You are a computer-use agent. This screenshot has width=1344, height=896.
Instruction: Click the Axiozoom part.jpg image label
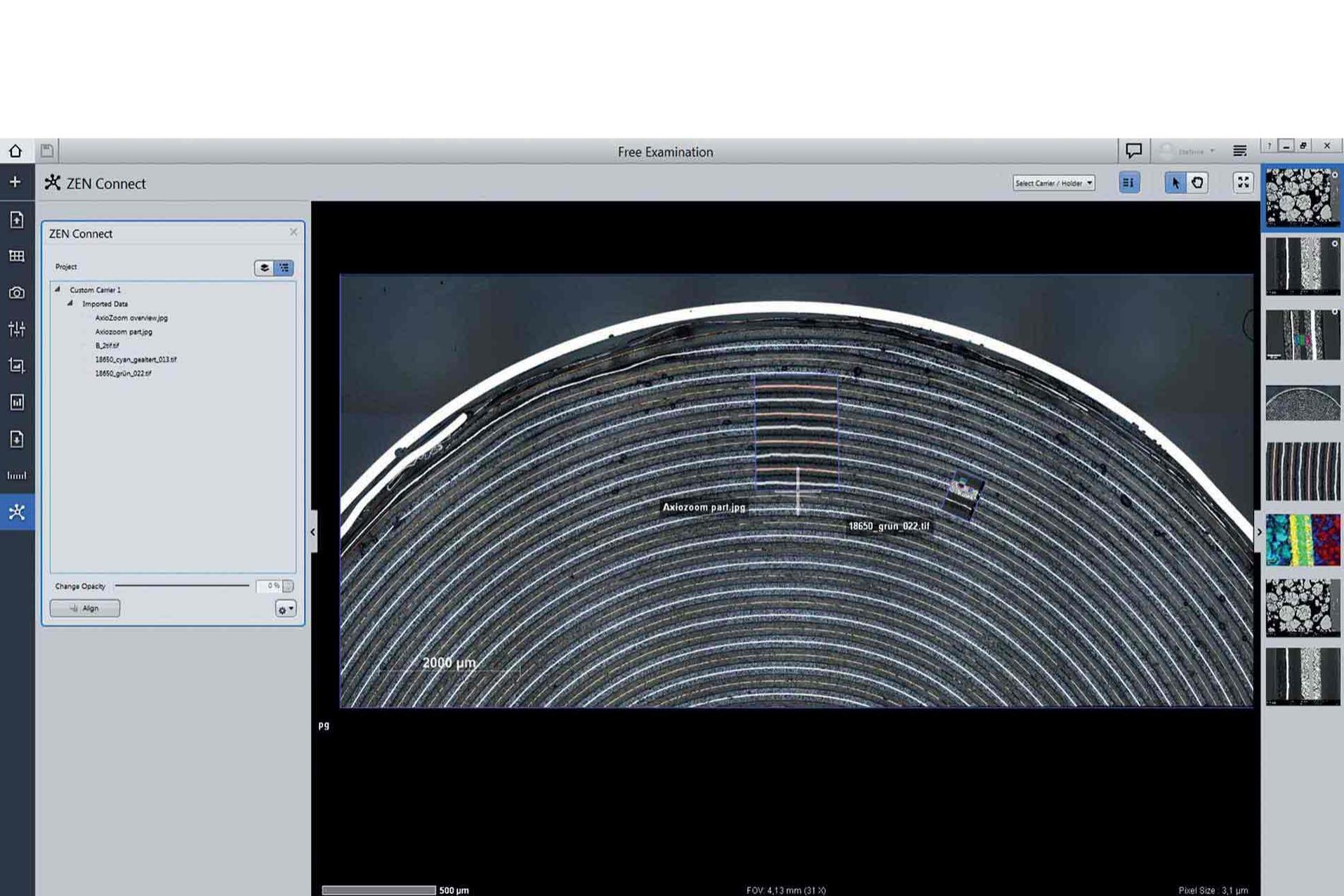click(x=704, y=507)
